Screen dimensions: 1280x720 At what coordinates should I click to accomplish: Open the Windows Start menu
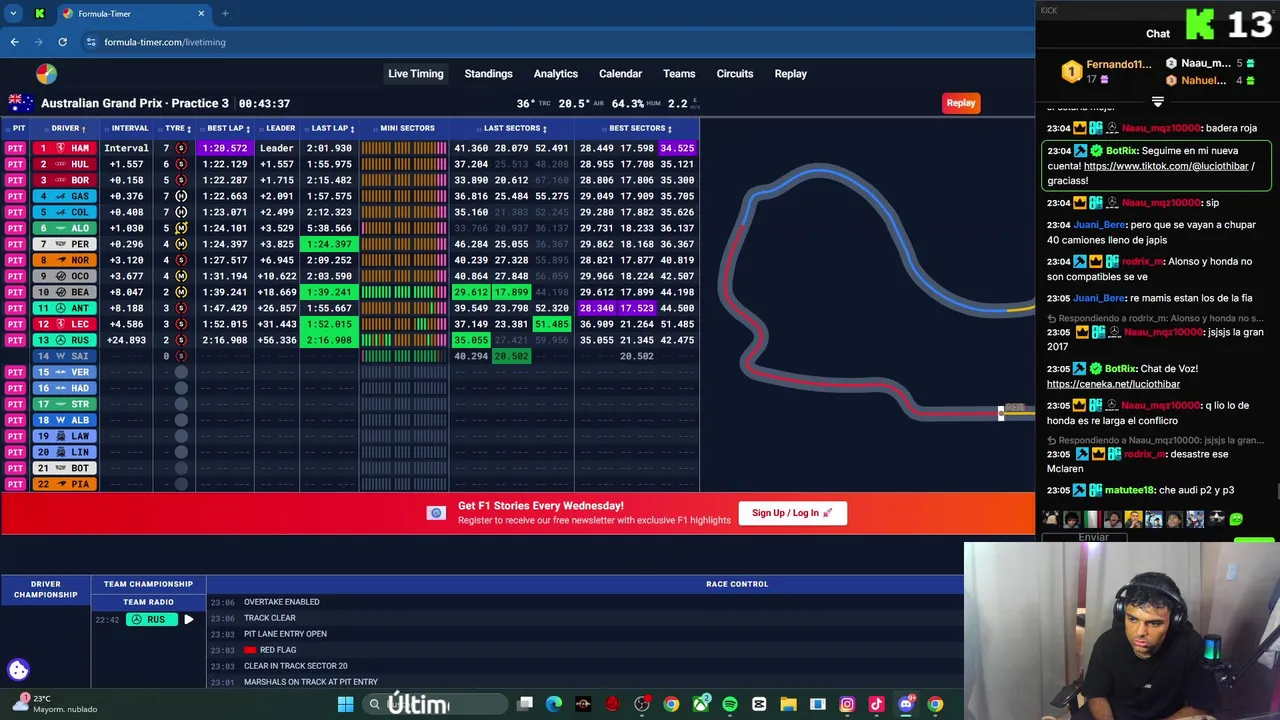[345, 704]
